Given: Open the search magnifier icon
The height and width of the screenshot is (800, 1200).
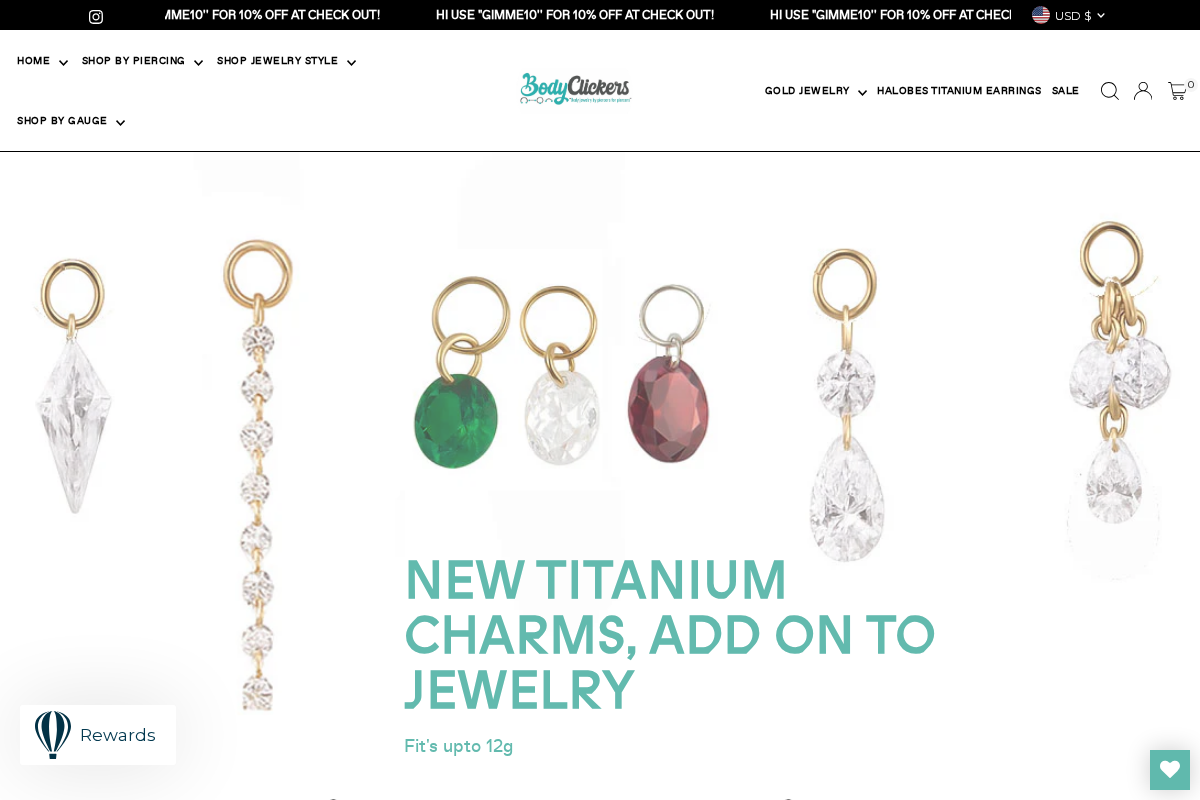Looking at the screenshot, I should [1109, 91].
